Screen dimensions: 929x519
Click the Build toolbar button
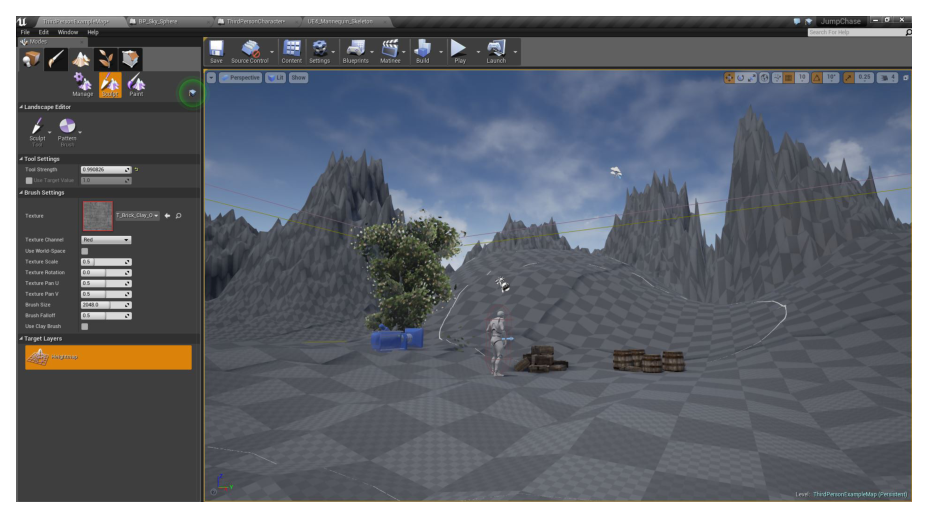pyautogui.click(x=422, y=52)
